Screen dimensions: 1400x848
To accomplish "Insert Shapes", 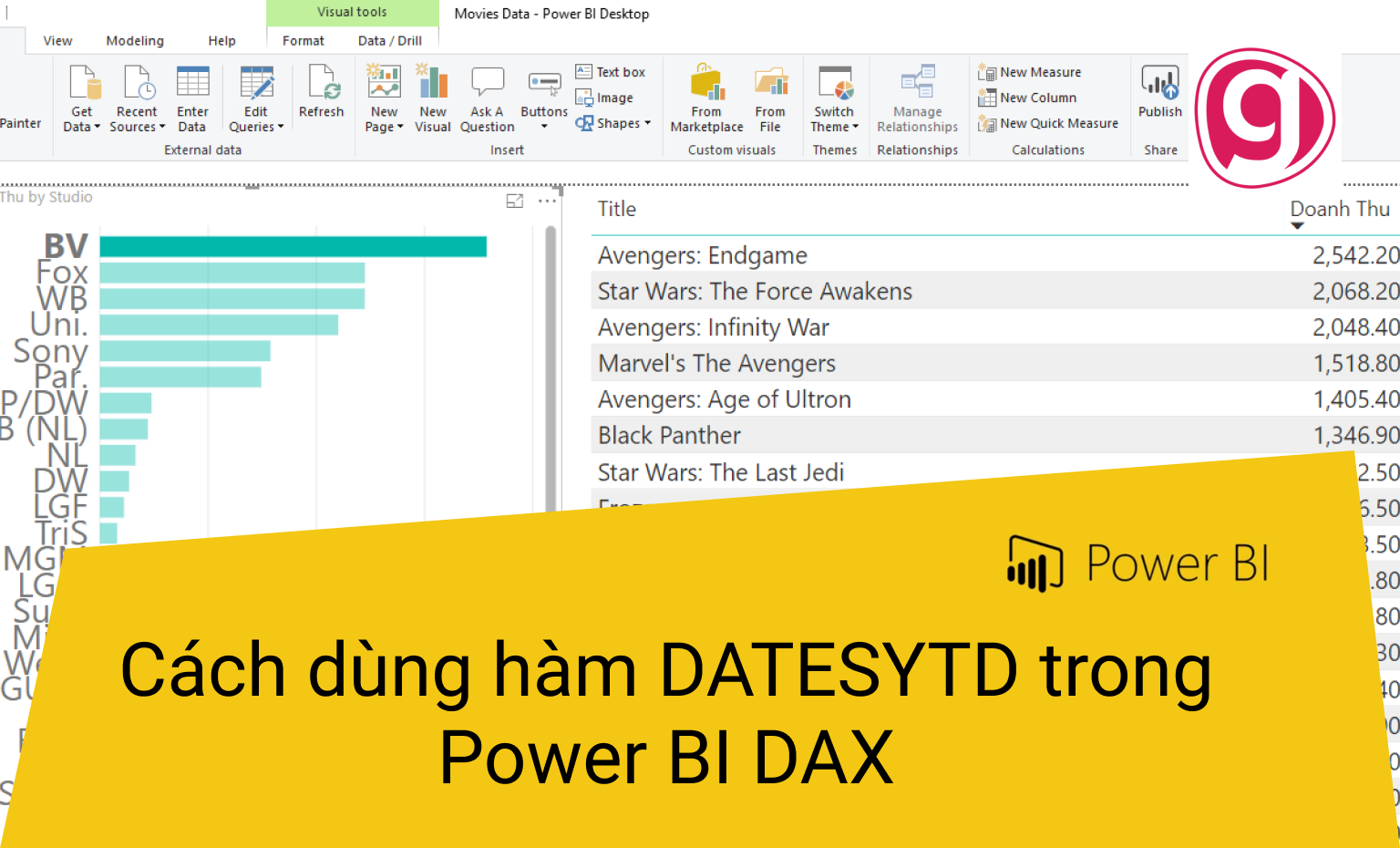I will [x=612, y=123].
